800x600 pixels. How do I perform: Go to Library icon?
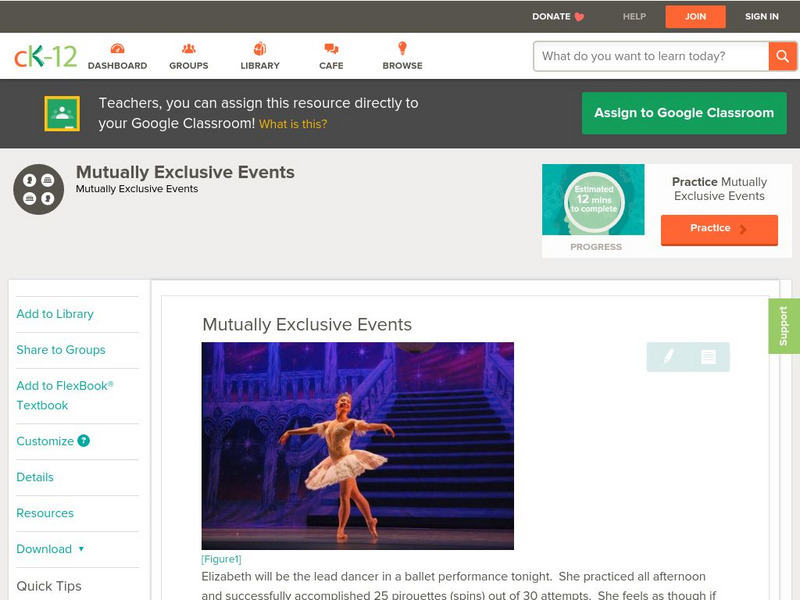260,49
